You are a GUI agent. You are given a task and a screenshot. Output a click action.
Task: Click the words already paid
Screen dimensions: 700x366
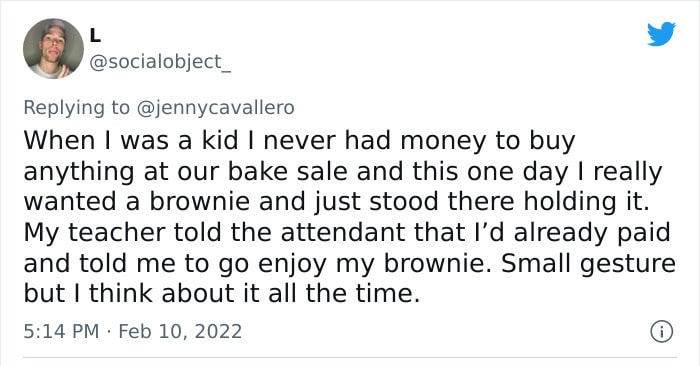coord(592,233)
